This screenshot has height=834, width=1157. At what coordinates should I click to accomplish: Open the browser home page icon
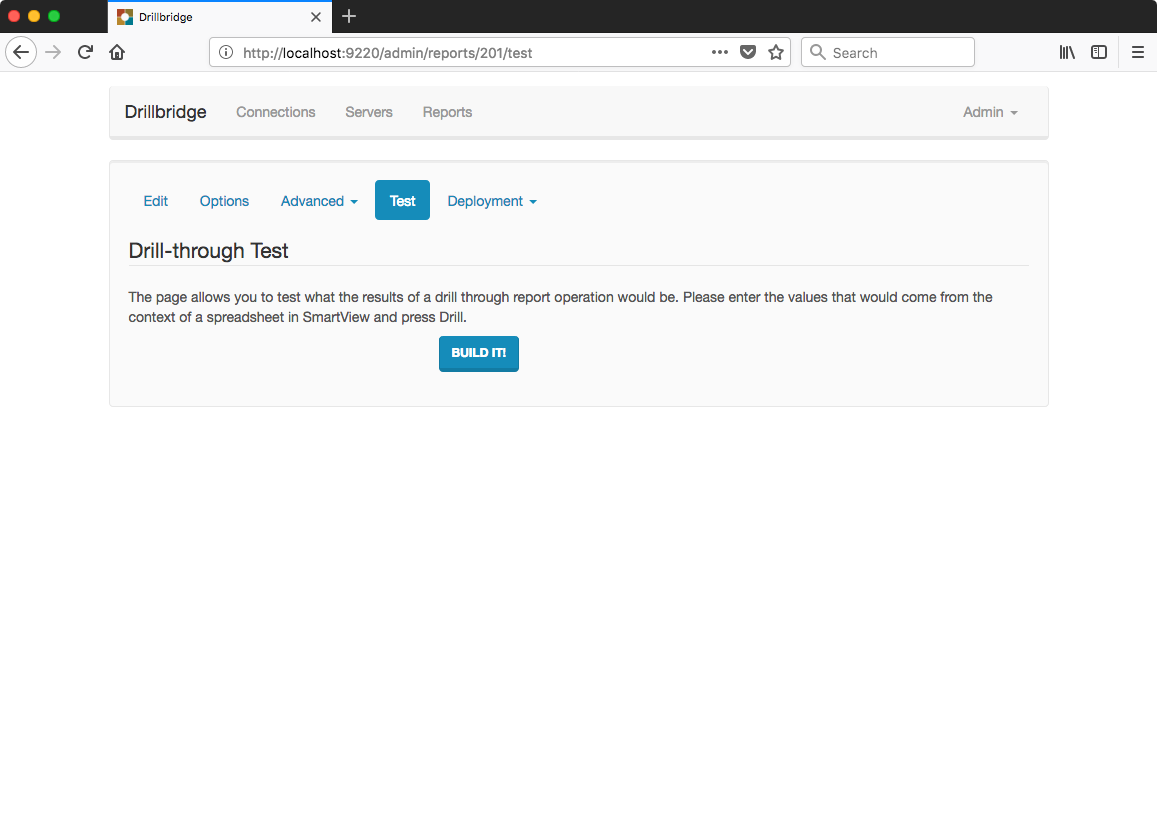[x=117, y=52]
